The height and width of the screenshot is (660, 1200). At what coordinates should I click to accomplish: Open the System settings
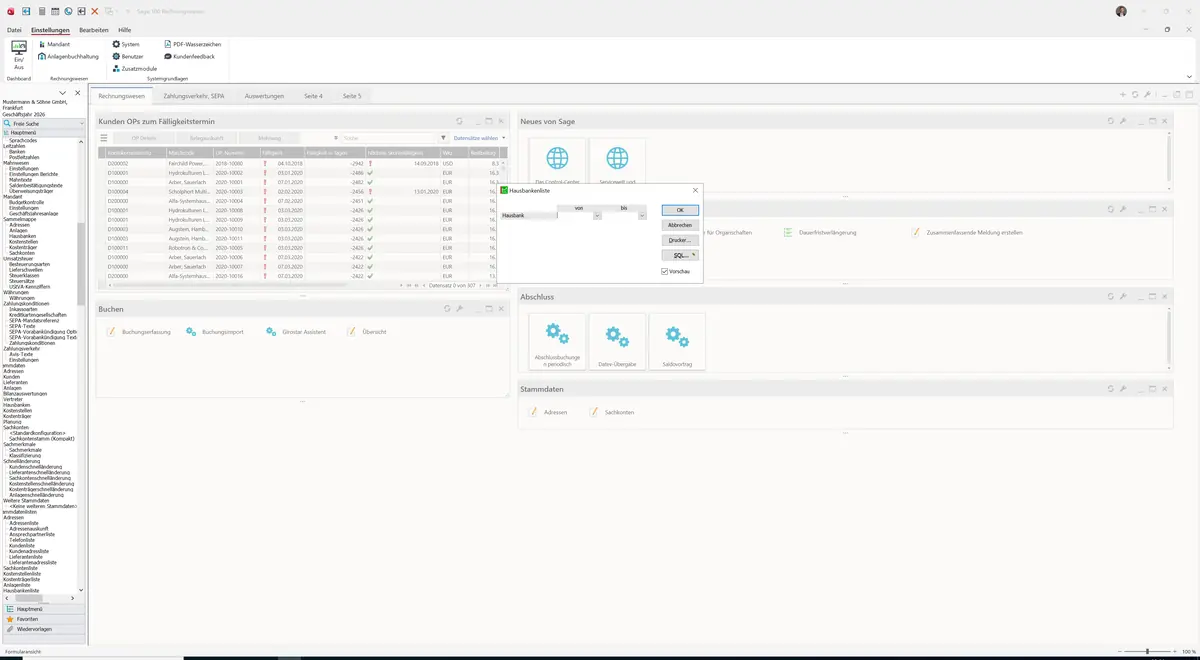click(126, 45)
